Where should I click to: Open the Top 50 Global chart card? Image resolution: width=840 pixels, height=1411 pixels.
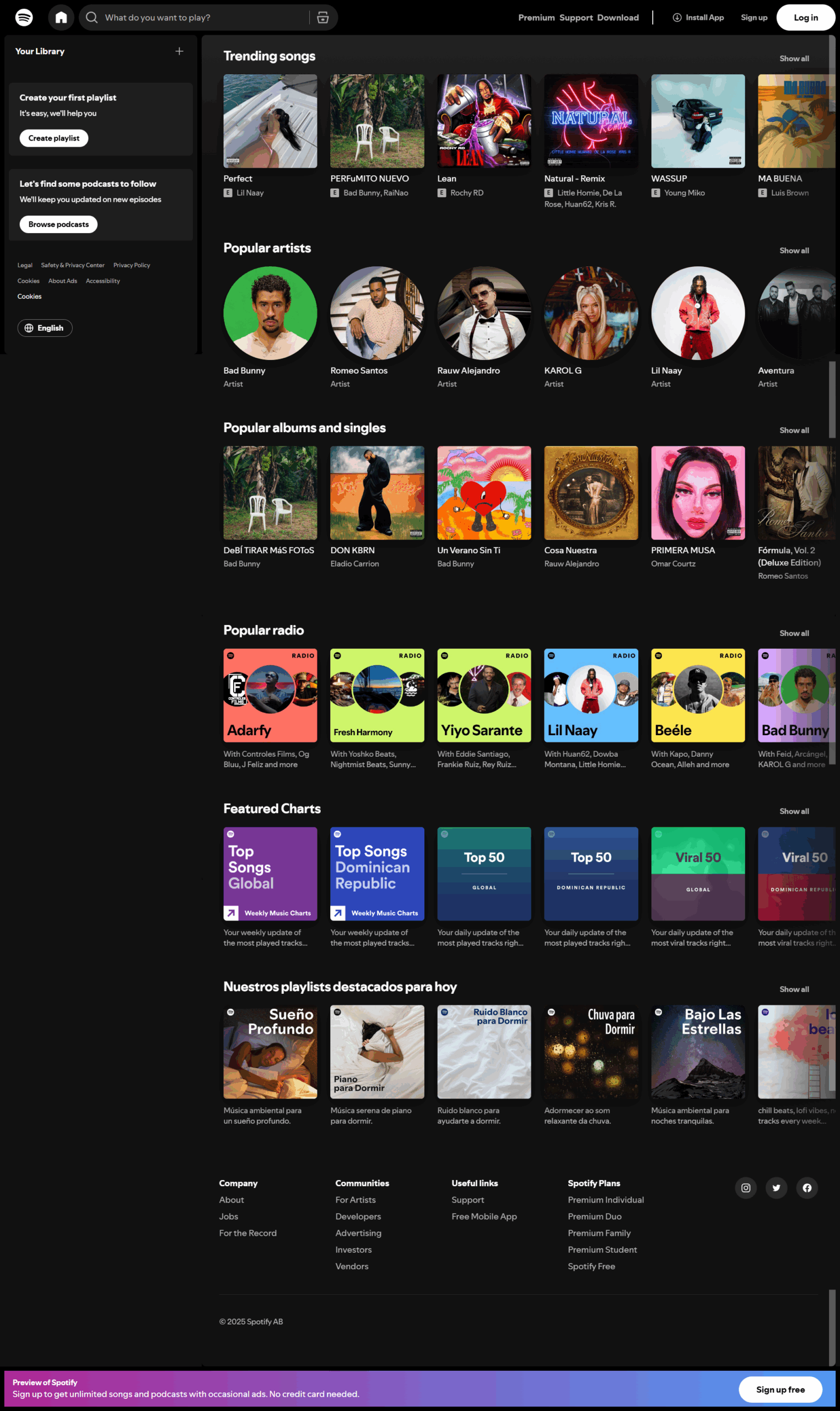click(484, 874)
